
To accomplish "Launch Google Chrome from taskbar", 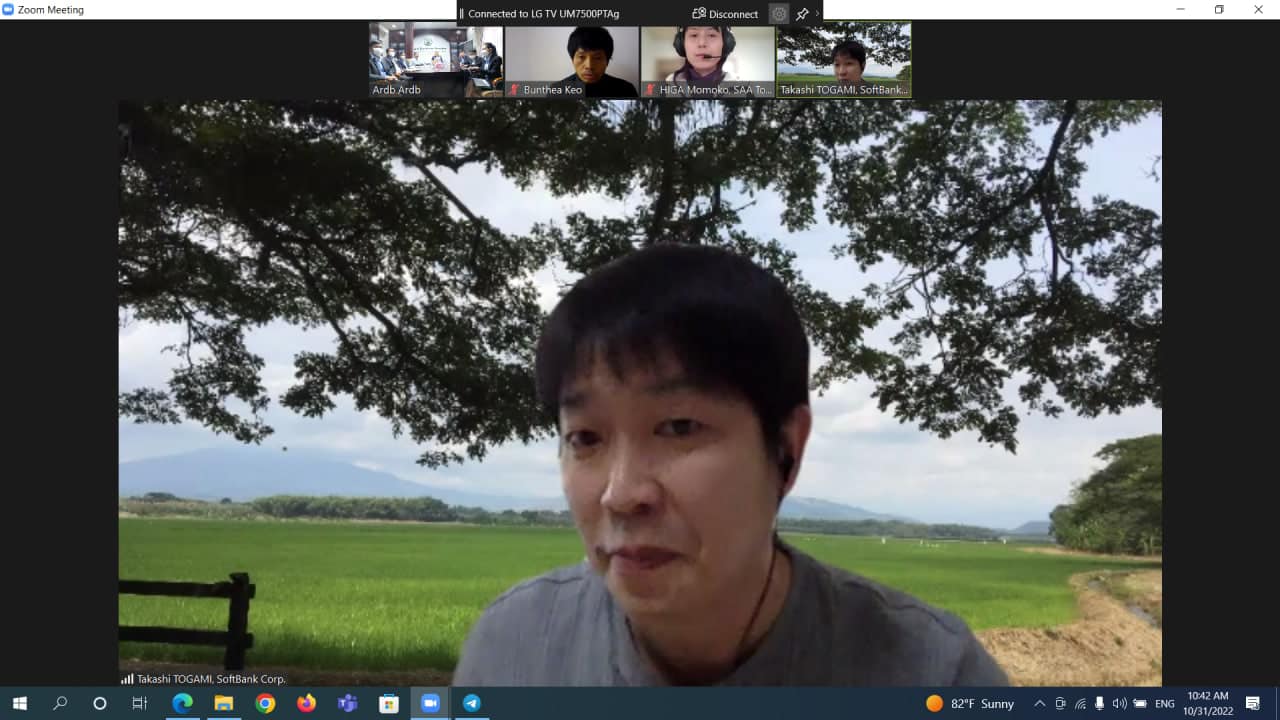I will (x=265, y=703).
